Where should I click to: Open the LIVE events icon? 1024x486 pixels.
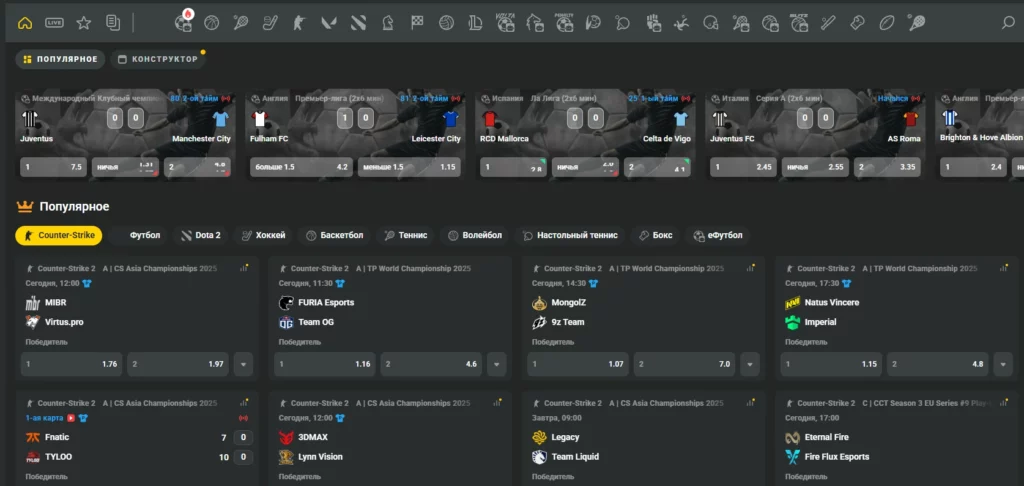point(54,23)
